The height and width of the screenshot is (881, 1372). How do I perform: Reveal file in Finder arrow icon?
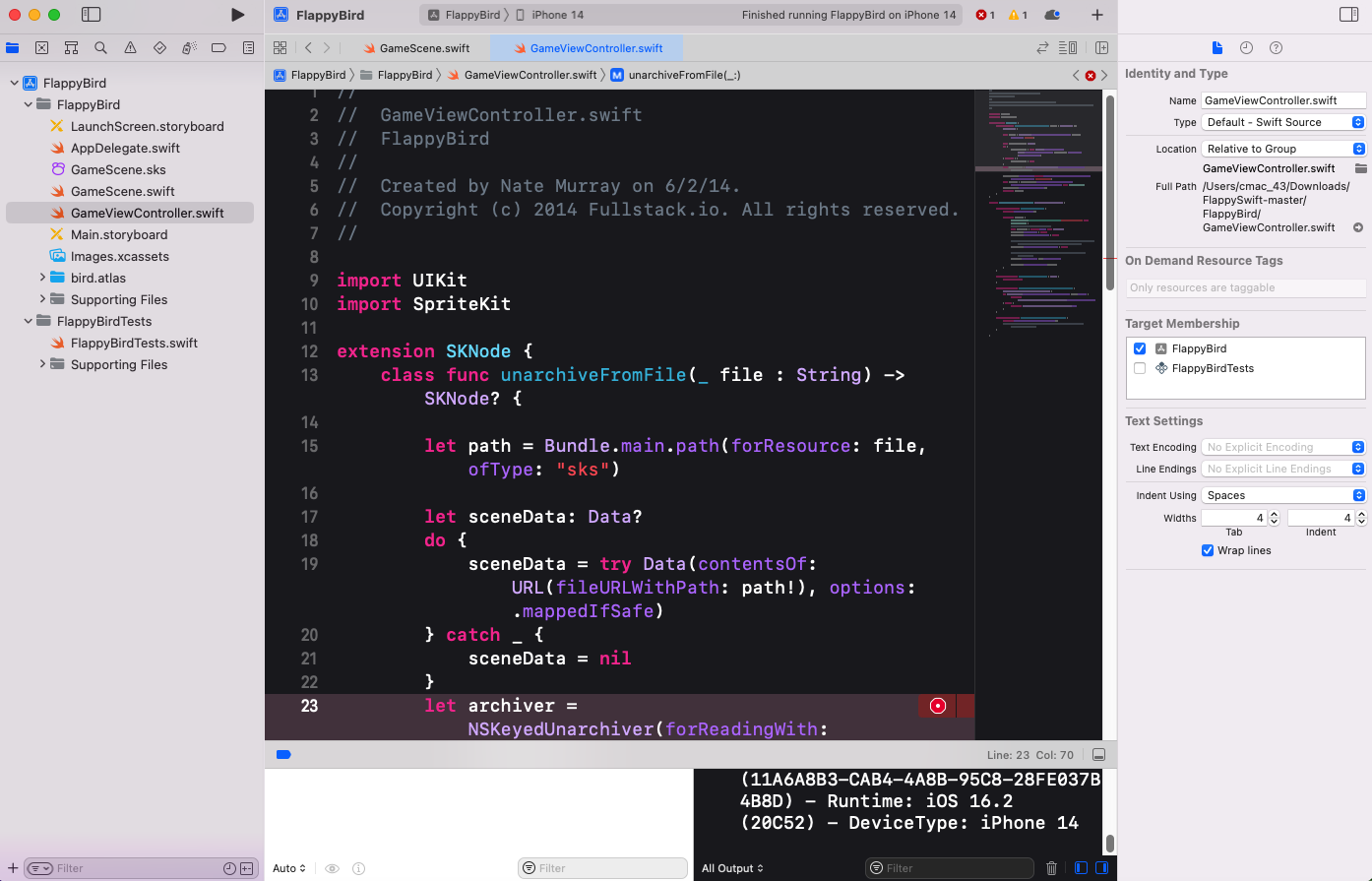click(1358, 227)
